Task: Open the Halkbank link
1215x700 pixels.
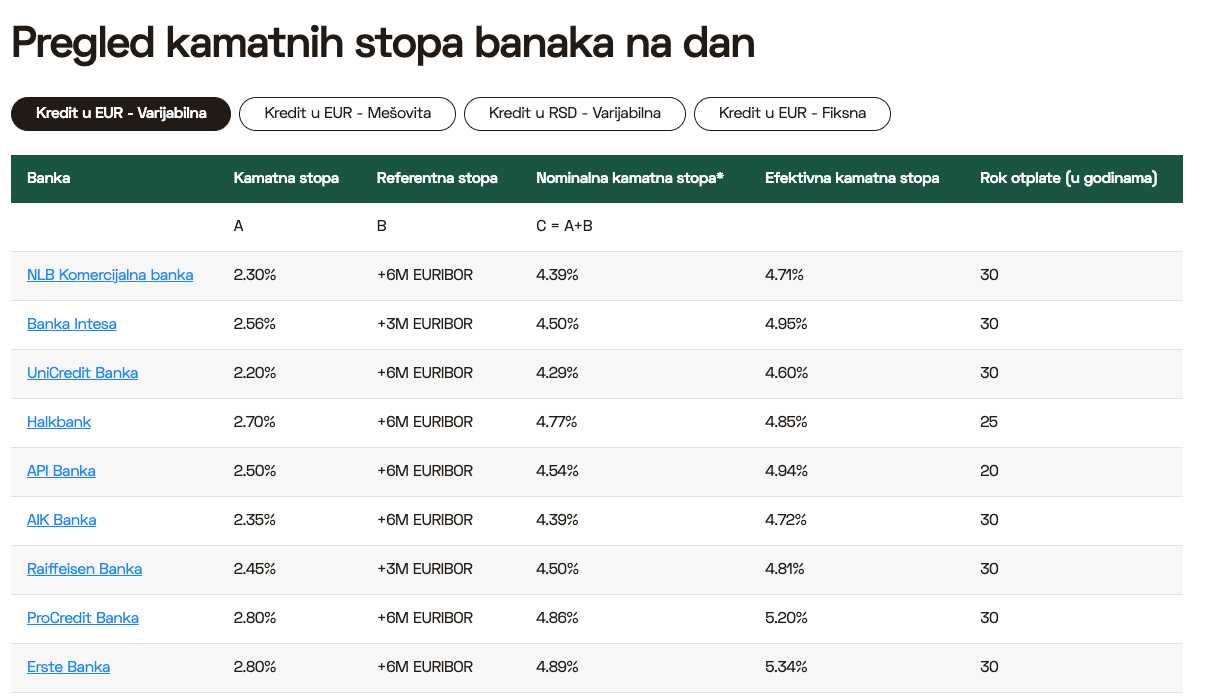Action: coord(59,422)
